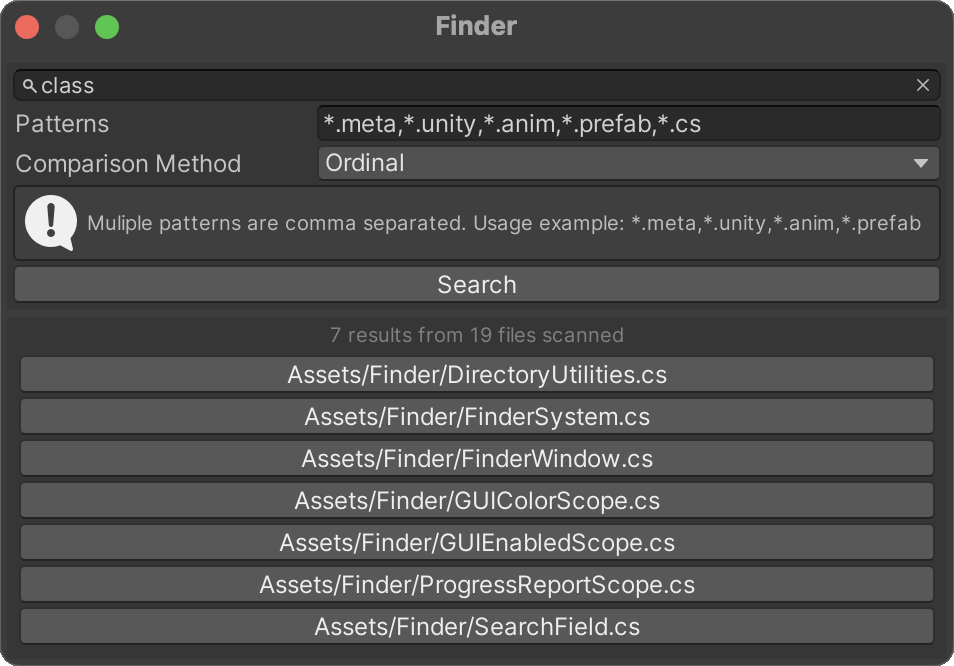
Task: Click the Comparison Method label
Action: point(128,164)
